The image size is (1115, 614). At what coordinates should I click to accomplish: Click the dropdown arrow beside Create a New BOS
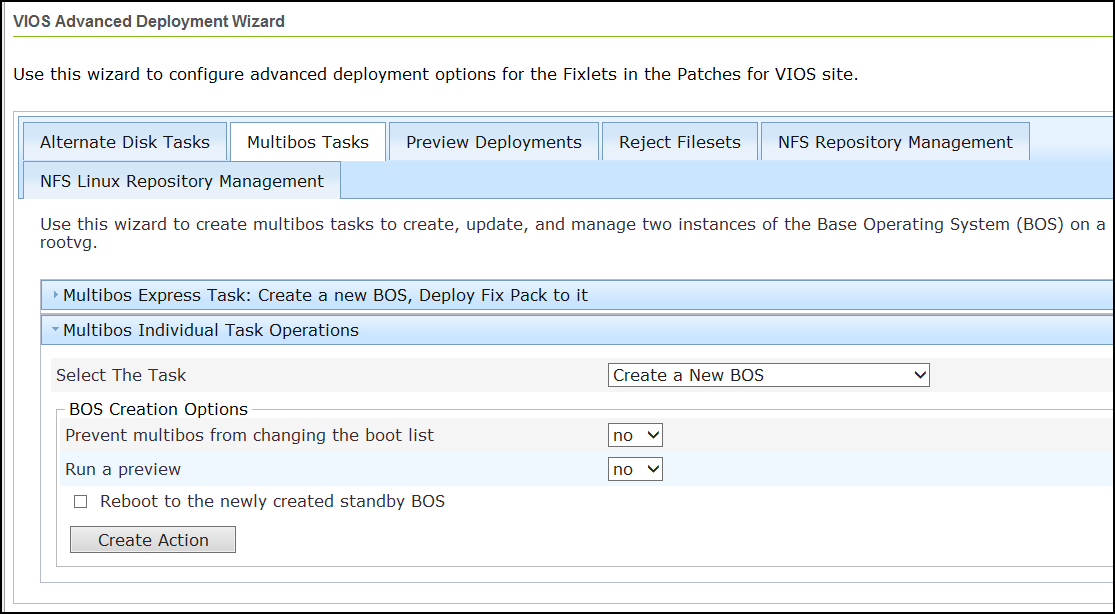[x=919, y=375]
